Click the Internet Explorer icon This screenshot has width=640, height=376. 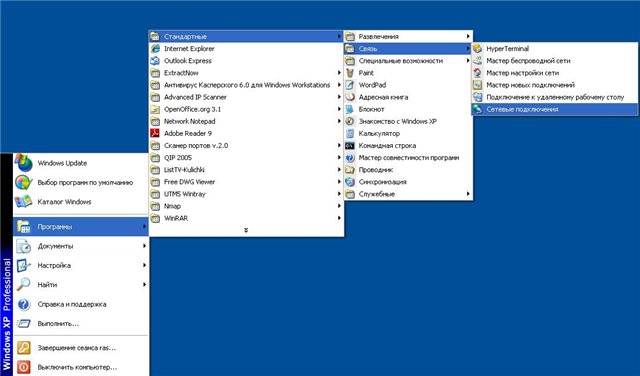pos(155,49)
